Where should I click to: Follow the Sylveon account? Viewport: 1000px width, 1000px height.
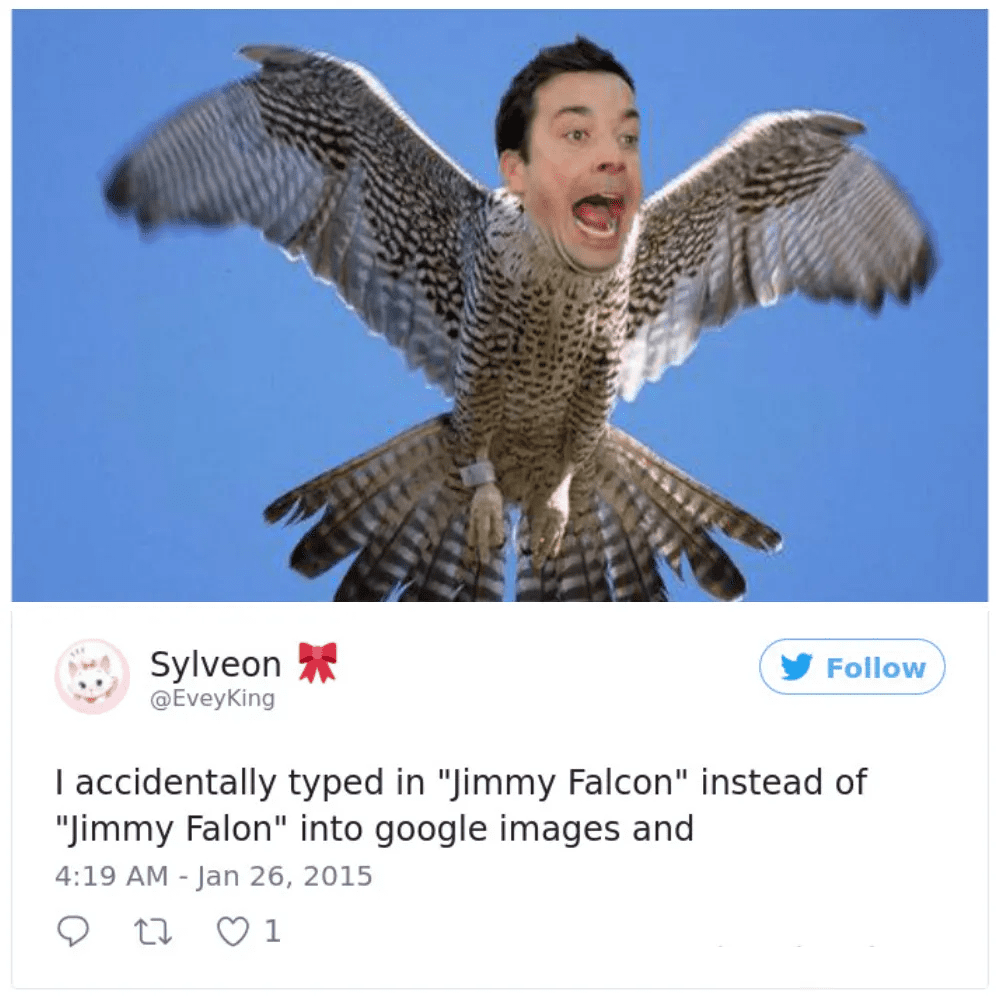click(x=852, y=666)
